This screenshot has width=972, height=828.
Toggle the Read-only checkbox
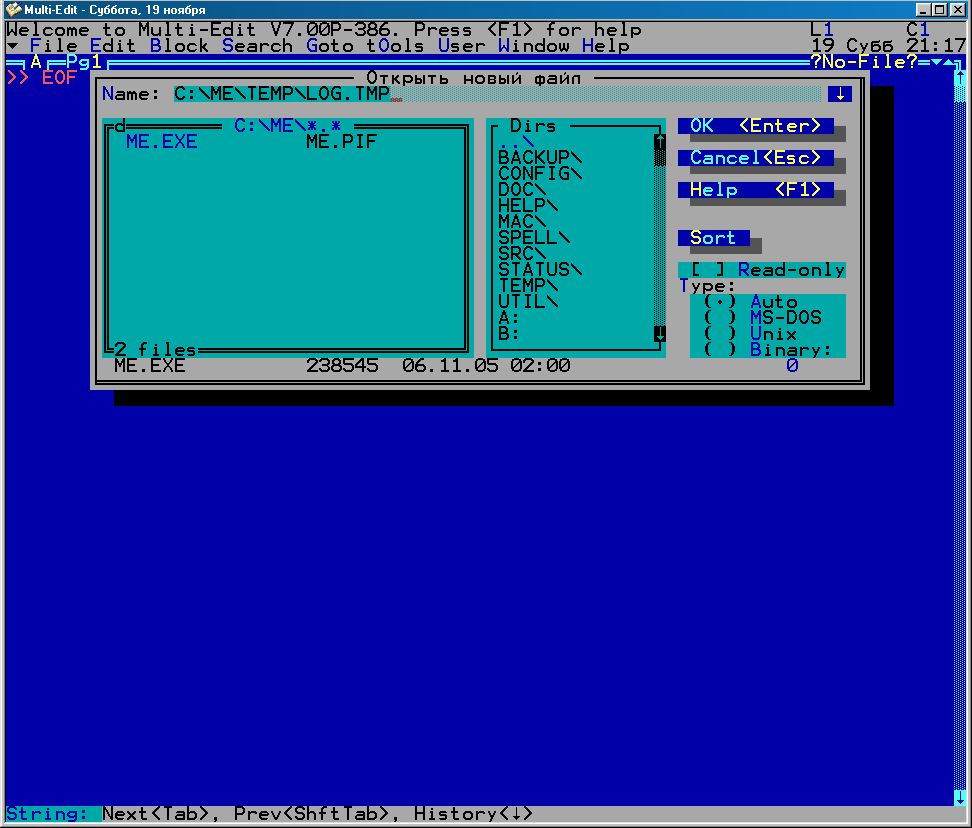[x=708, y=270]
